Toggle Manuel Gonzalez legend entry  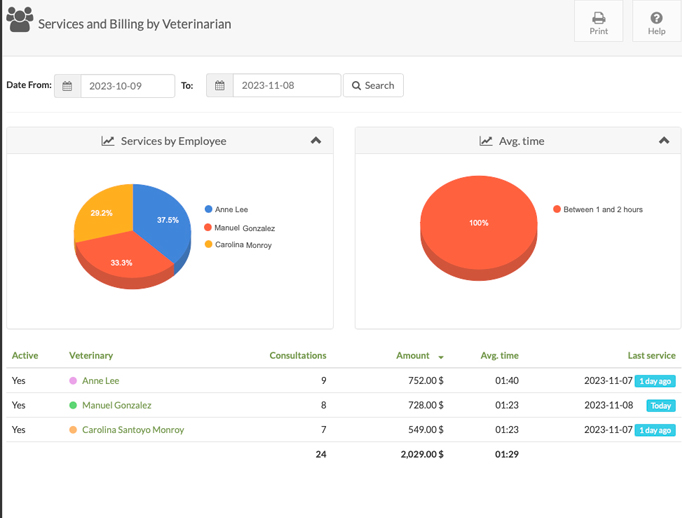(239, 228)
